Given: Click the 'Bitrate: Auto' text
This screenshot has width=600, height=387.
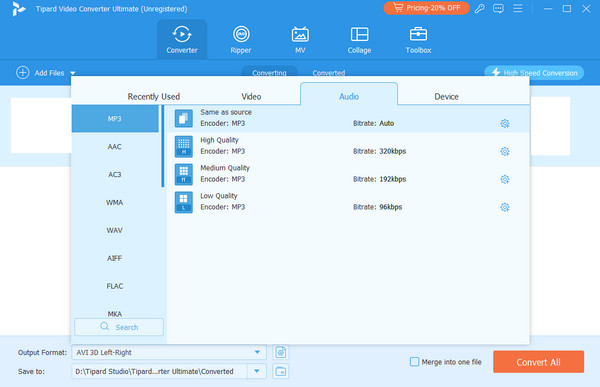Looking at the screenshot, I should coord(373,123).
